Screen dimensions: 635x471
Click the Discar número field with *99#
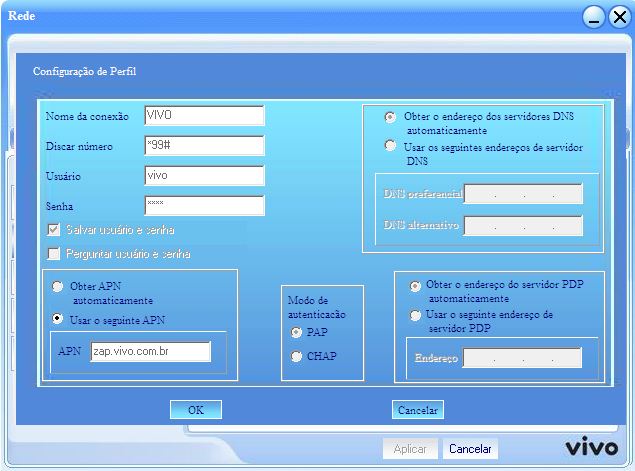(204, 145)
